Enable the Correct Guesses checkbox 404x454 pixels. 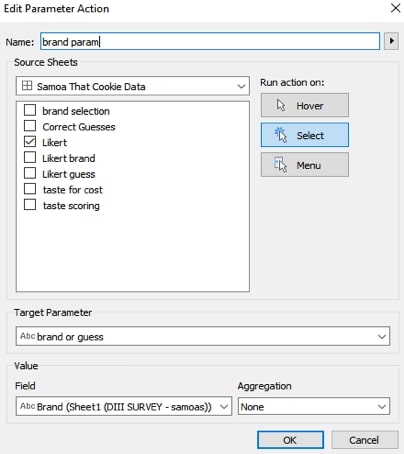[30, 126]
